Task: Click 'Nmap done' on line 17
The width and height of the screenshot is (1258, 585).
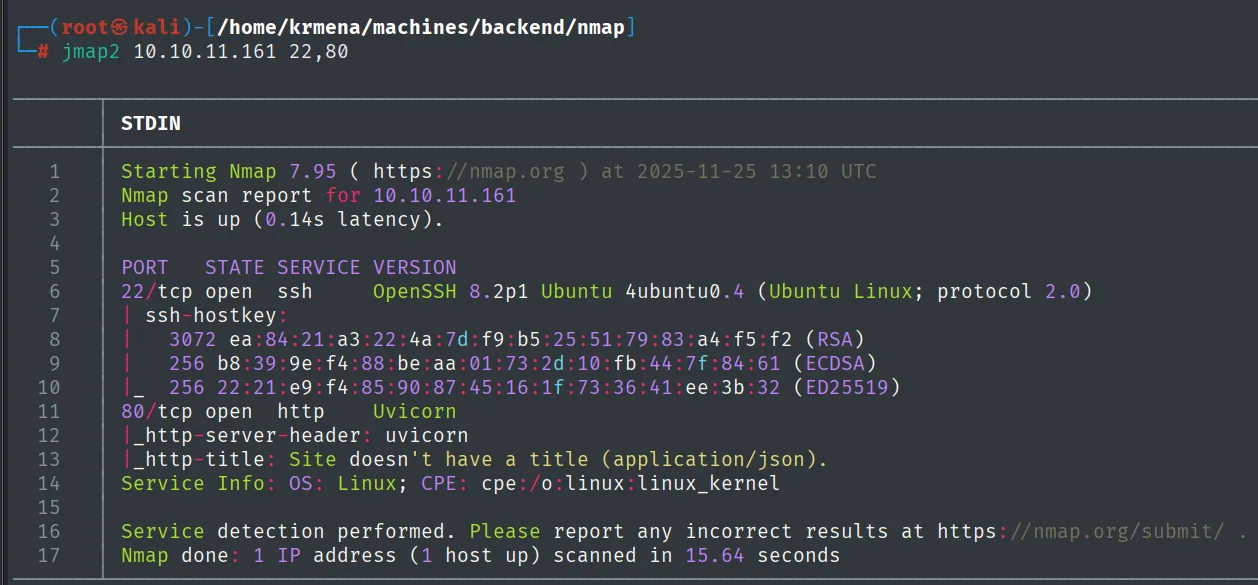Action: (x=175, y=555)
